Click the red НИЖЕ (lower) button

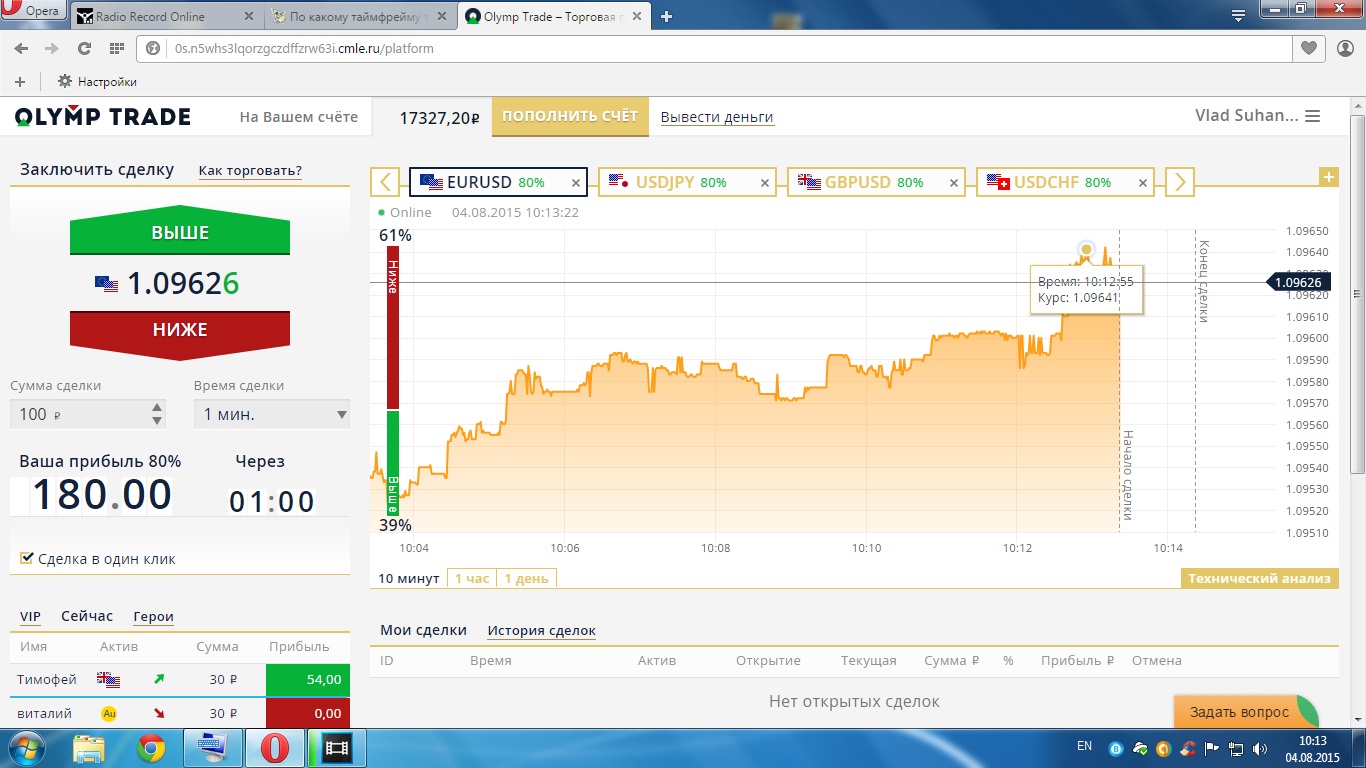180,330
